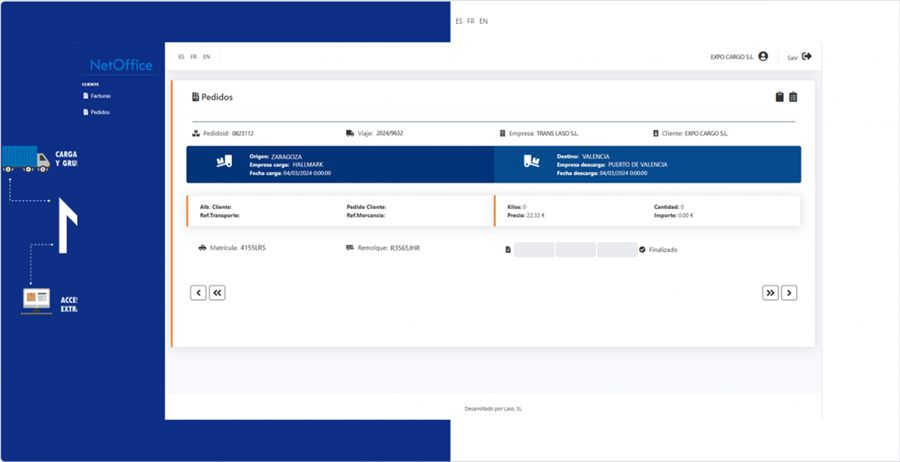The image size is (900, 462).
Task: Click the Alb. Cliente label
Action: pyautogui.click(x=216, y=207)
